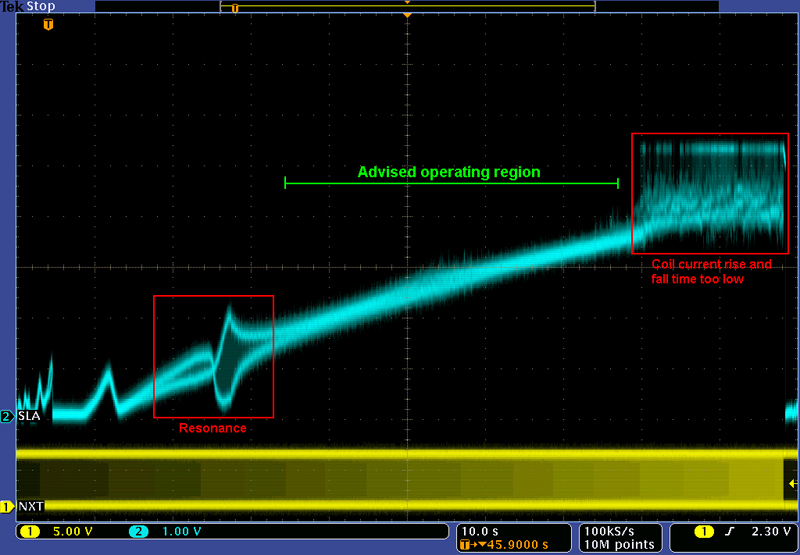
Task: Select the 45.9000 s trigger delay readout
Action: [x=510, y=545]
